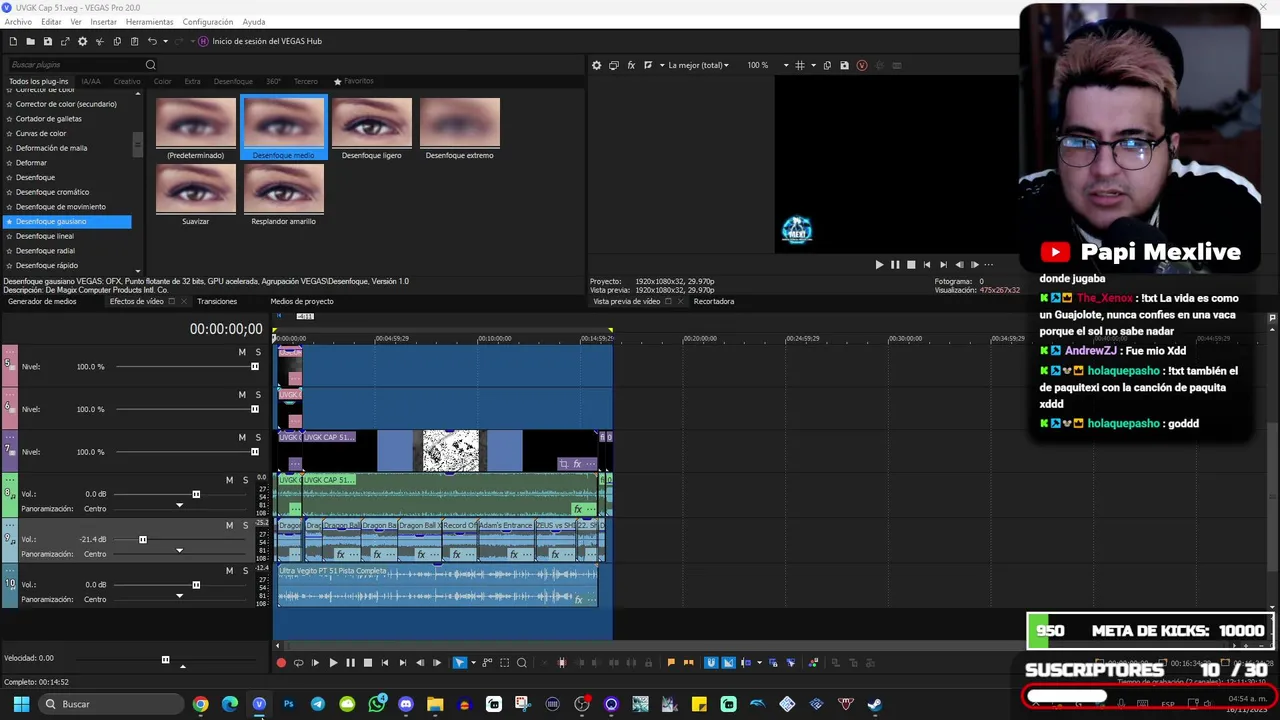Select the zoom magnifier tool below timeline
The image size is (1280, 720).
[522, 663]
